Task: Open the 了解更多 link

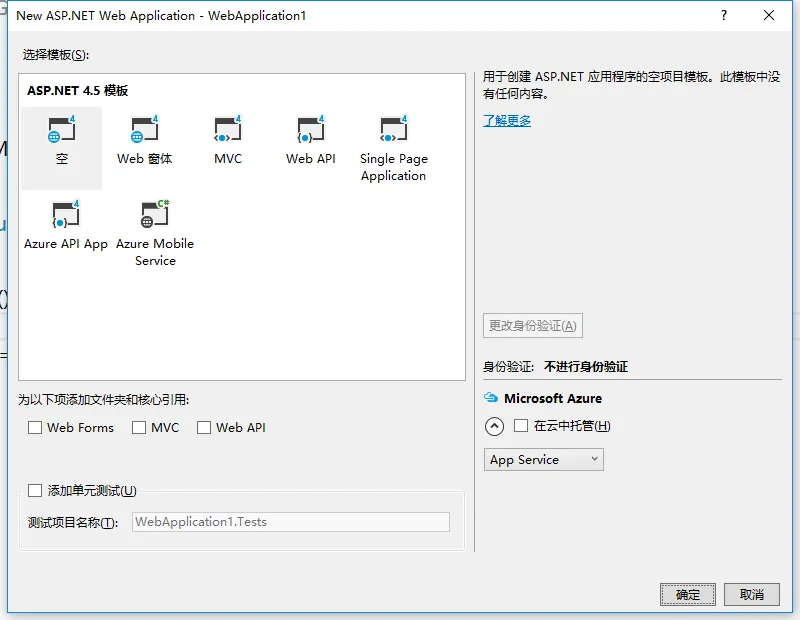Action: [x=507, y=120]
